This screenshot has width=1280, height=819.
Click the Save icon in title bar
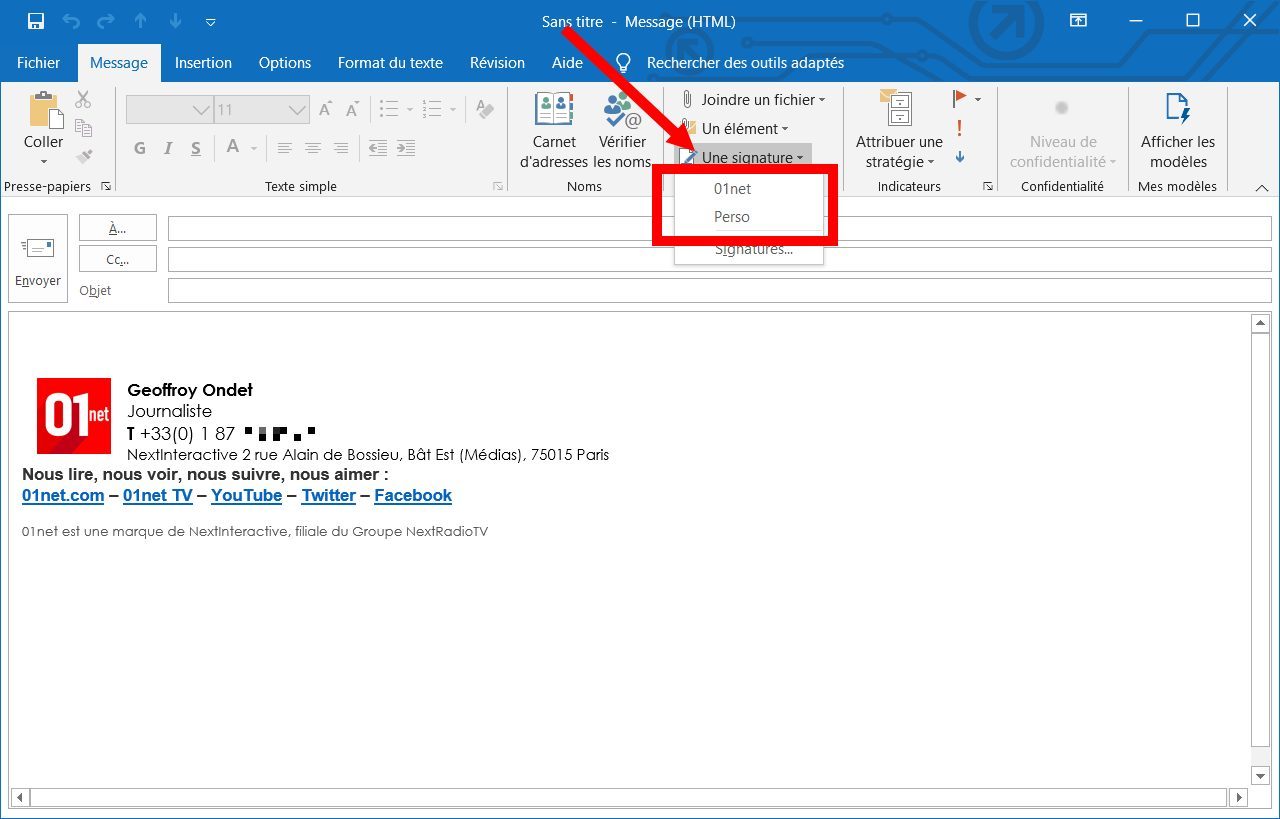[x=36, y=21]
